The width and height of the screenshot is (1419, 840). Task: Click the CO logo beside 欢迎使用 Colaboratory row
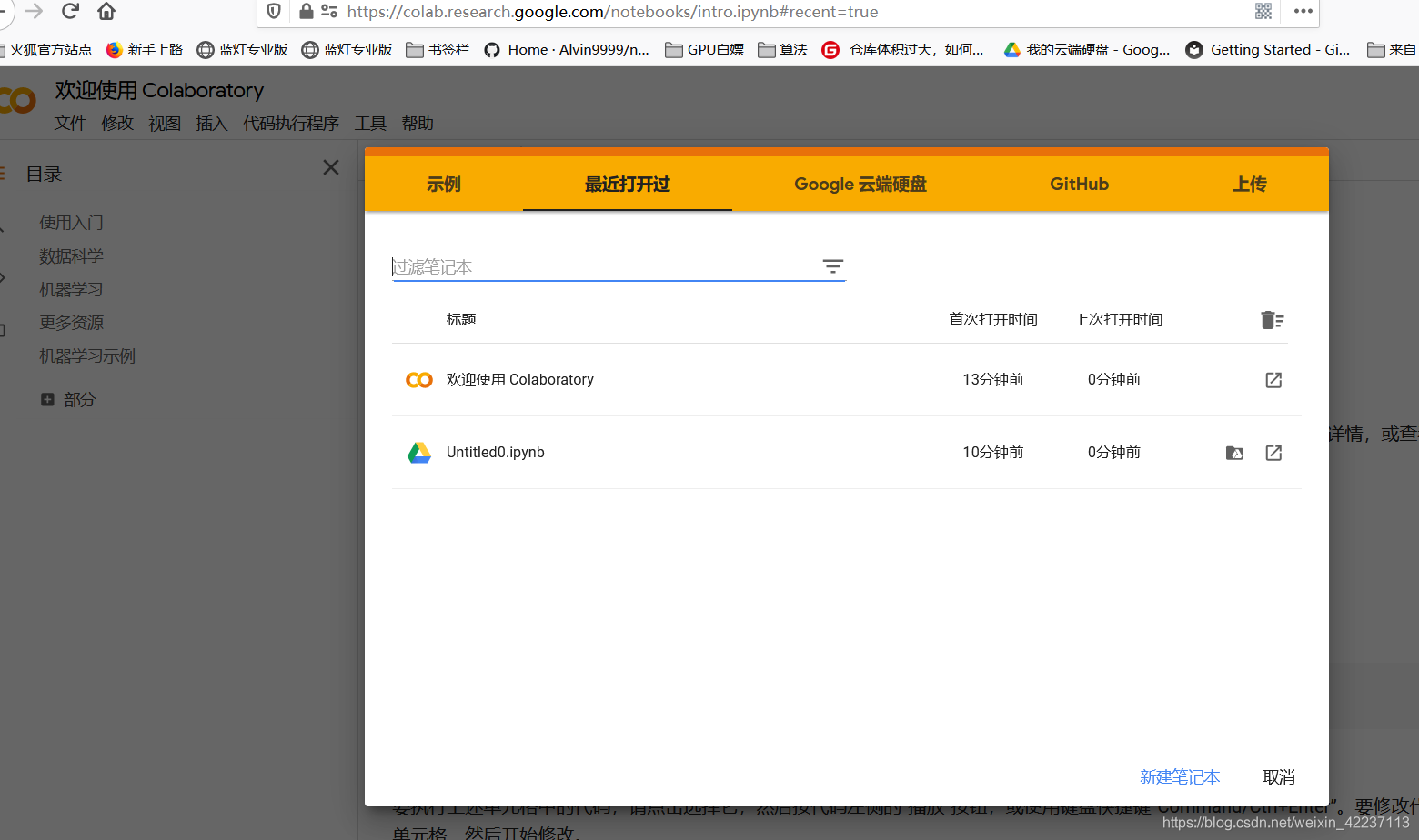coord(419,380)
